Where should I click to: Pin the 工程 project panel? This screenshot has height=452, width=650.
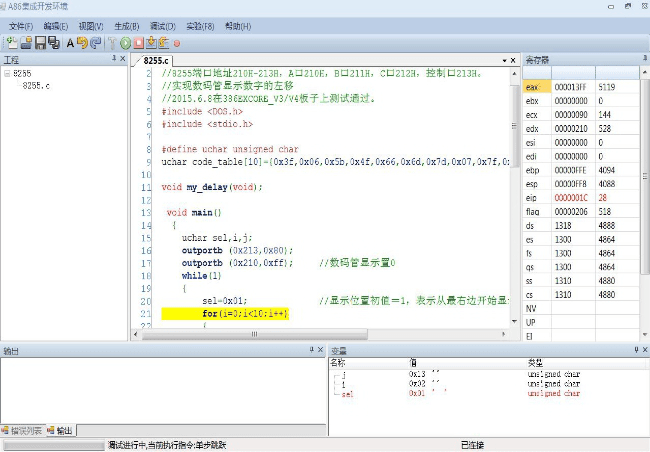point(112,60)
